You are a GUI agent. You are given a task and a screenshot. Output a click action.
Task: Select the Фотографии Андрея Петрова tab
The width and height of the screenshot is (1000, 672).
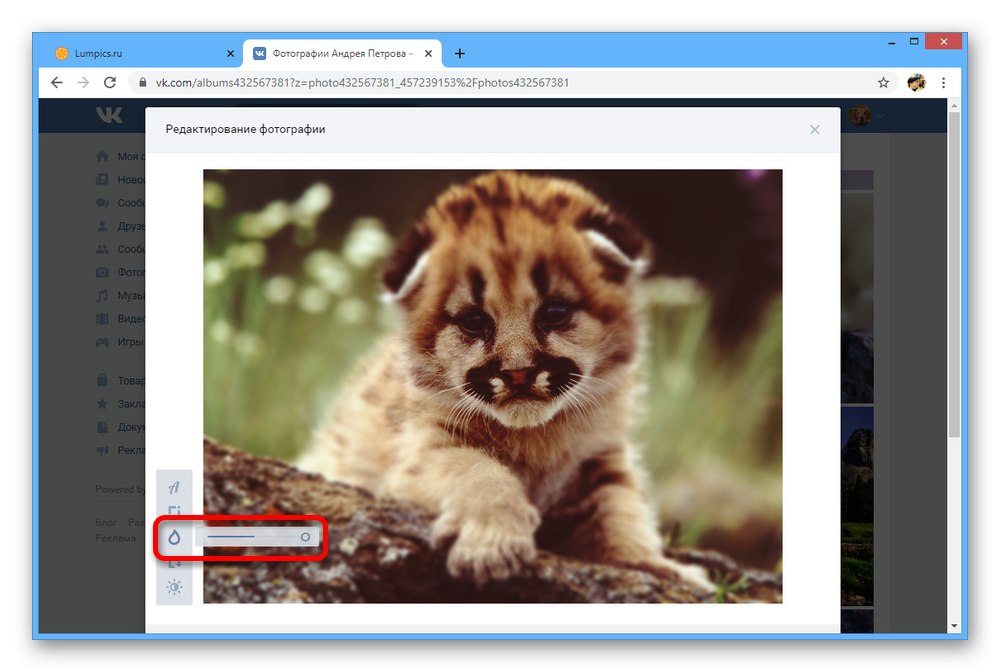click(342, 54)
